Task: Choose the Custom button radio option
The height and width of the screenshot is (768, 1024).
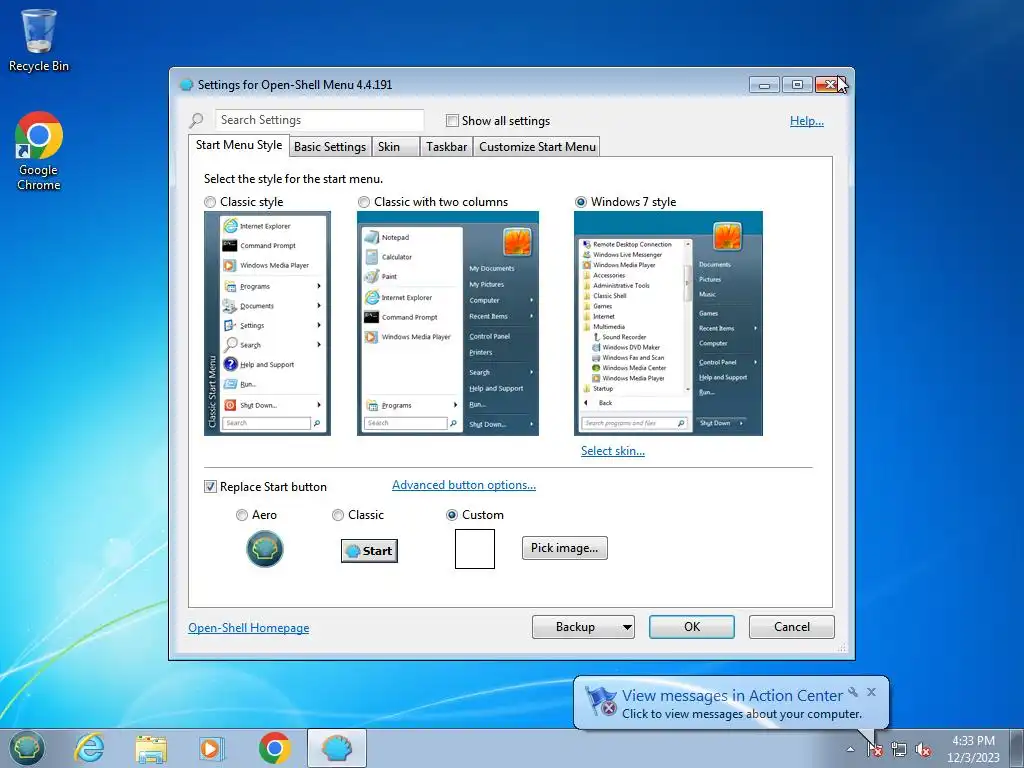Action: click(x=451, y=515)
